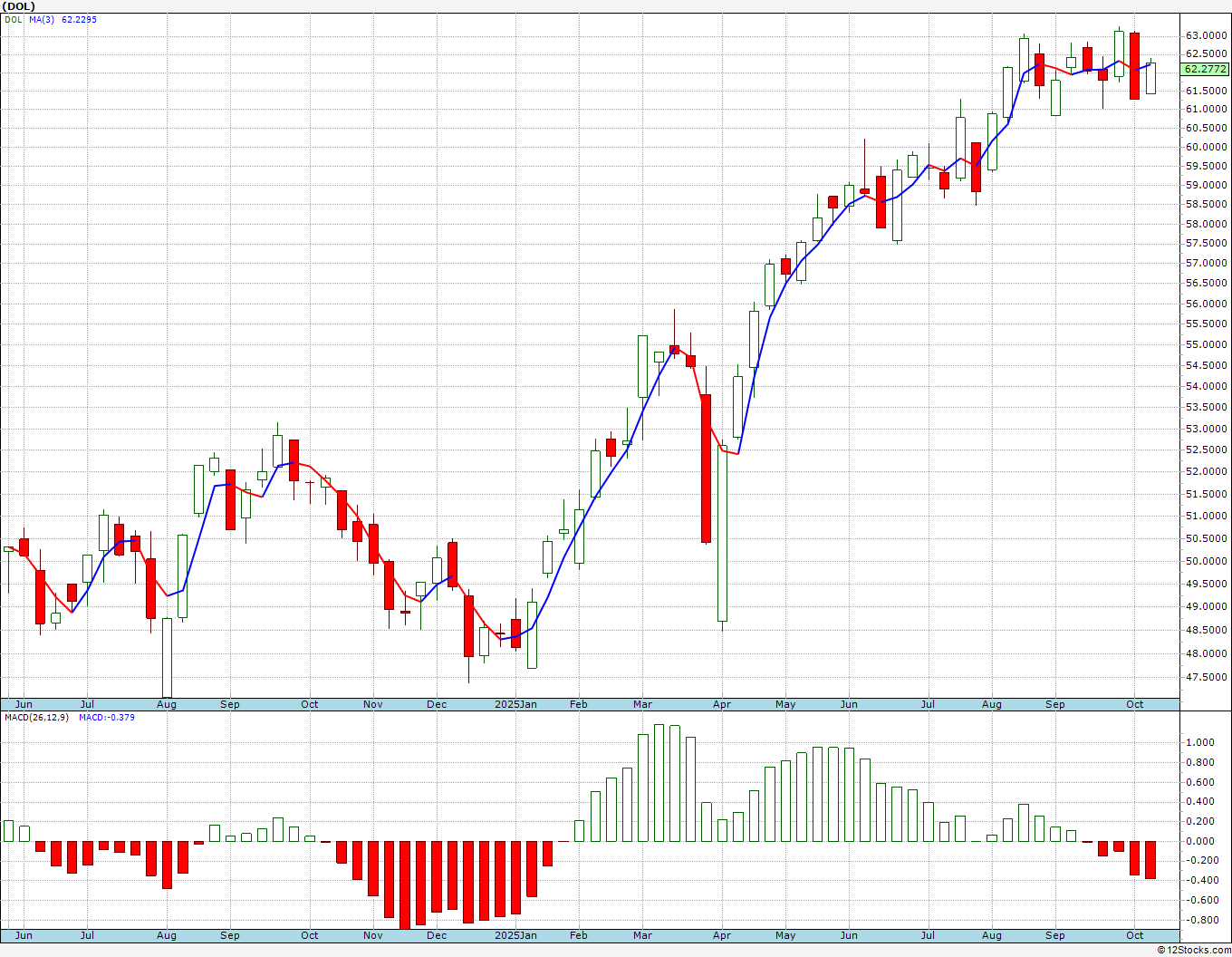The image size is (1232, 957).
Task: Select the DOL series label in legend
Action: pos(14,19)
